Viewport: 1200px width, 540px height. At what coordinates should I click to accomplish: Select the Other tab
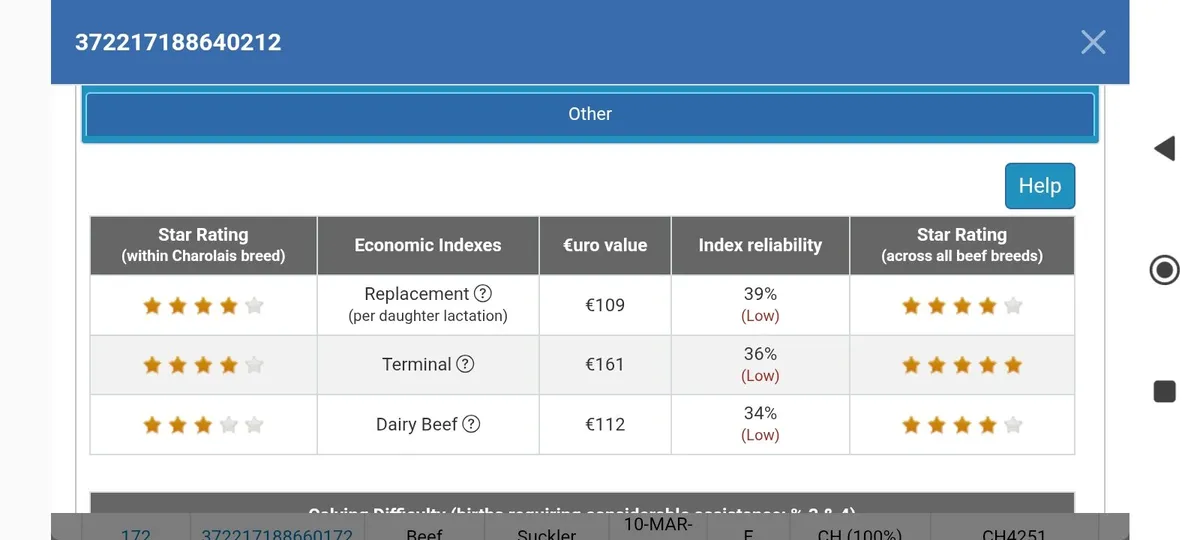point(590,114)
